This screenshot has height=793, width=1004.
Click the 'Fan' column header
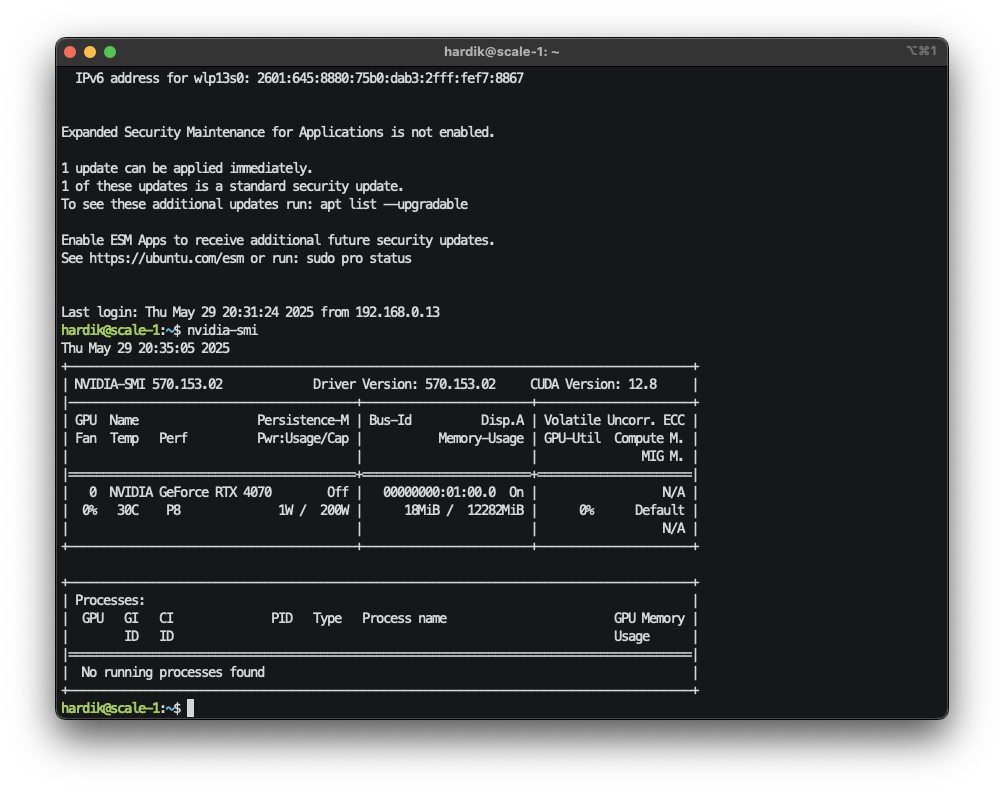point(86,438)
